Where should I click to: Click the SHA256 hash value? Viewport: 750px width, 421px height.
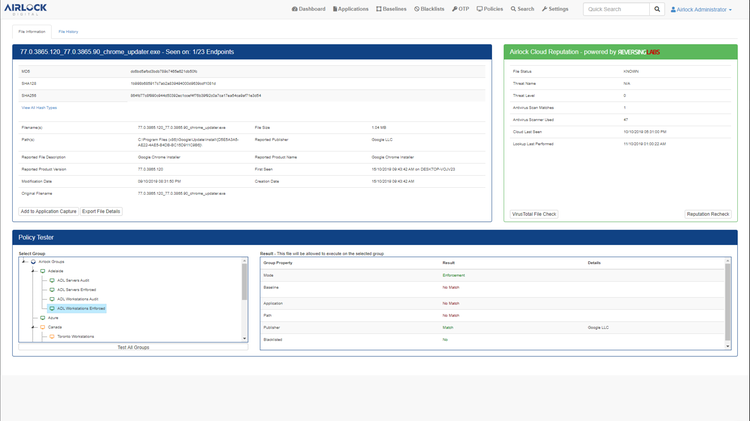coord(196,96)
